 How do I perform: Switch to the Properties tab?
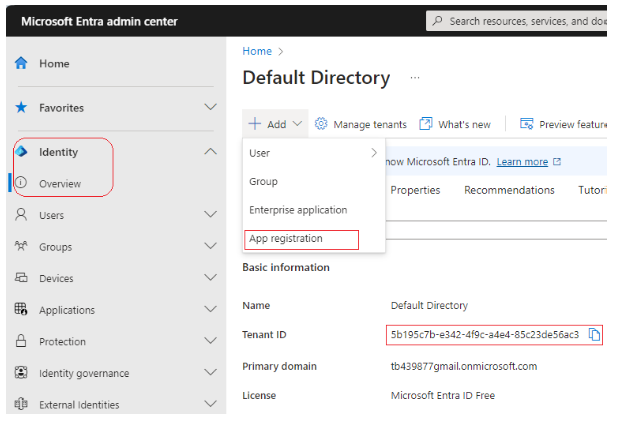click(x=415, y=190)
